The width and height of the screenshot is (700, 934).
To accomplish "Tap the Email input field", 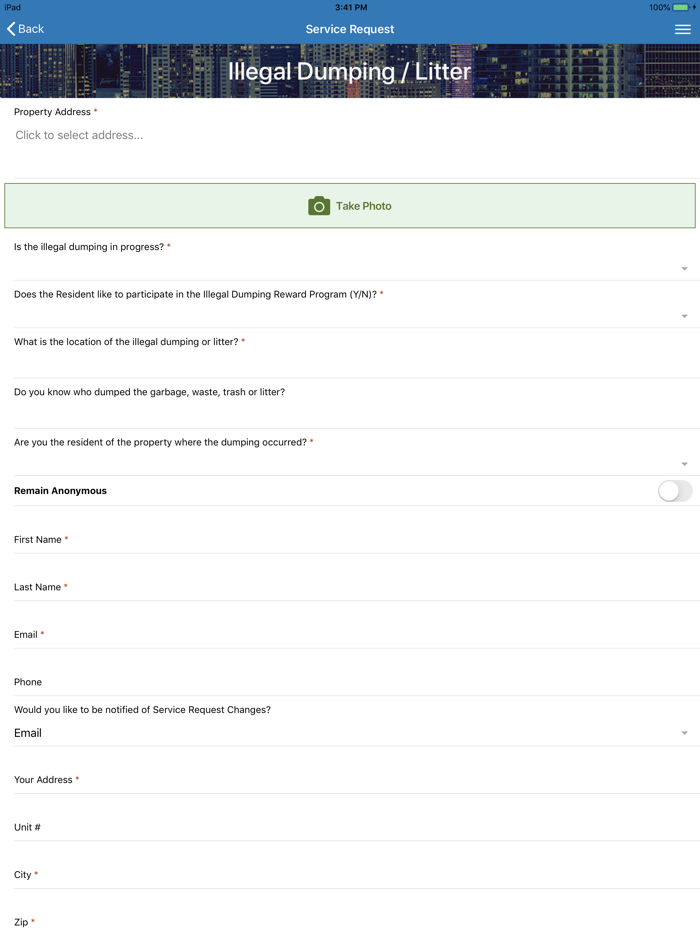I will click(350, 636).
